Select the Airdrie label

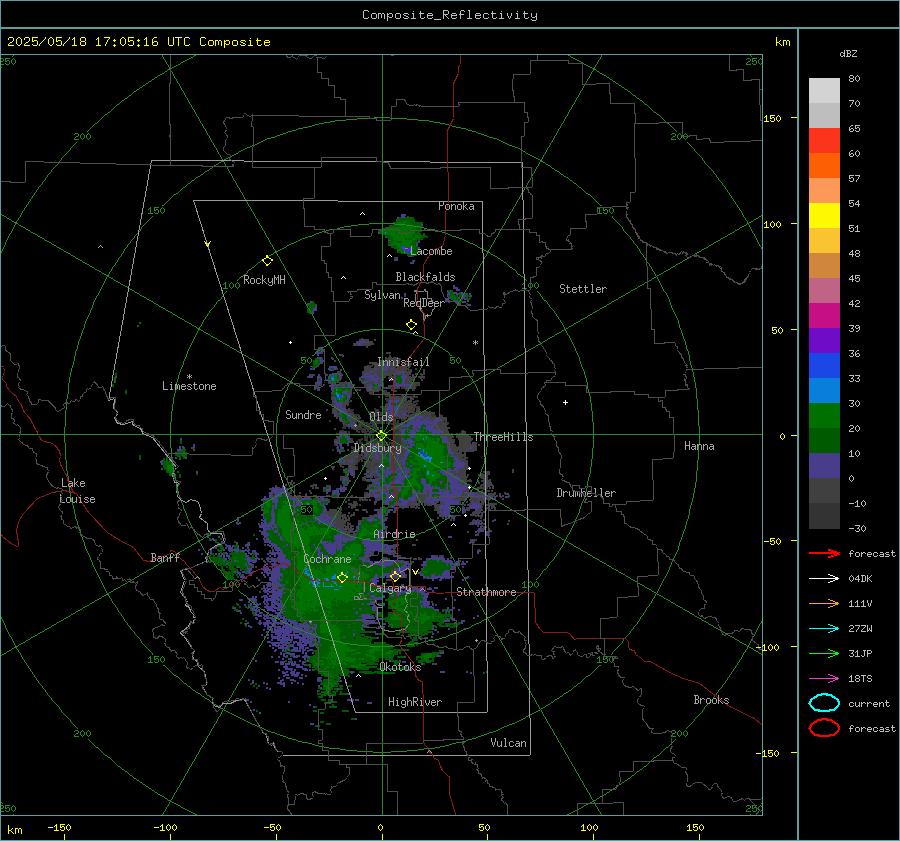pos(394,534)
